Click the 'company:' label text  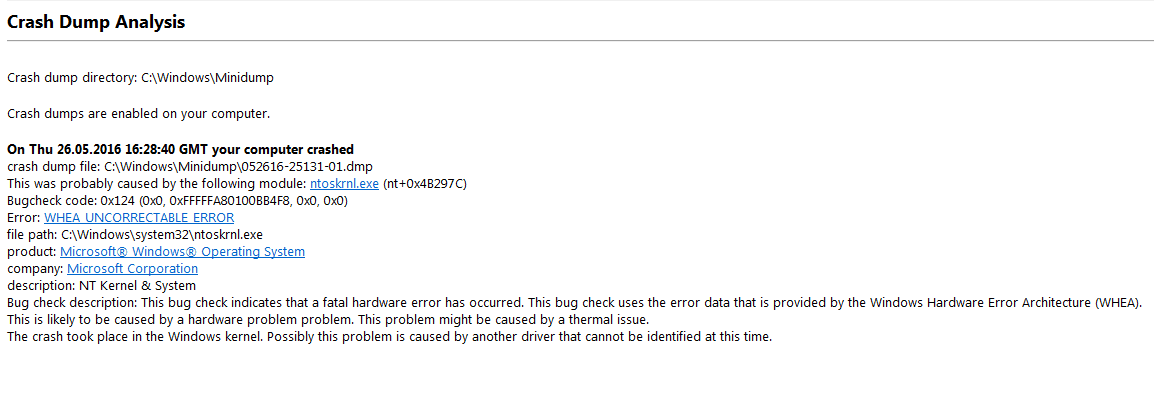tap(35, 269)
